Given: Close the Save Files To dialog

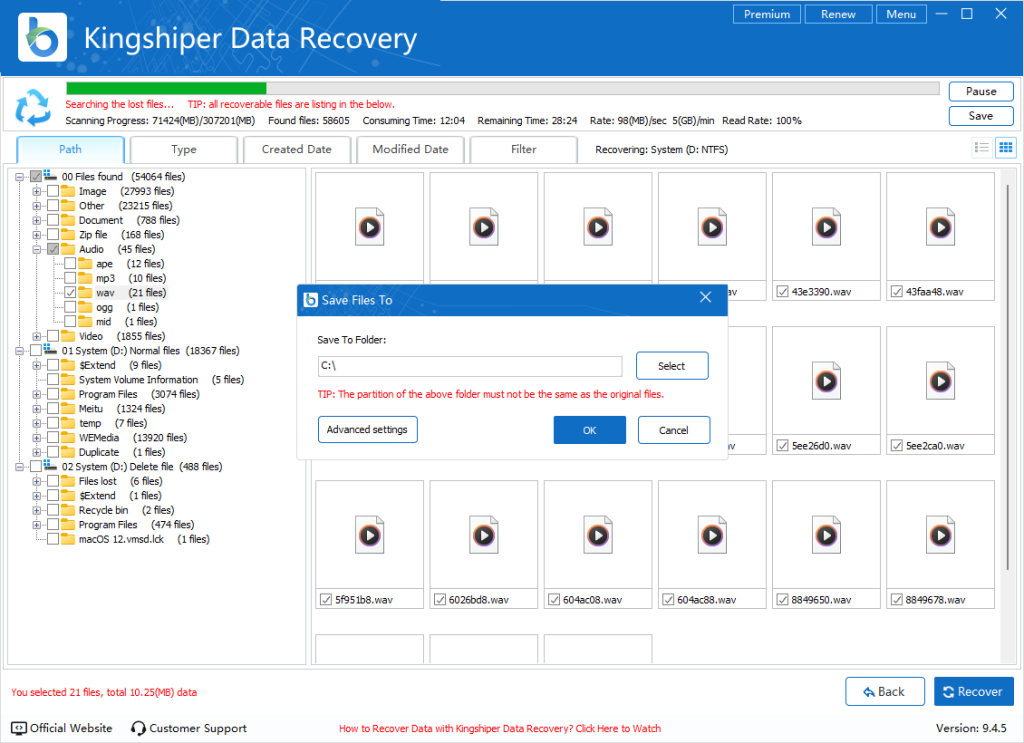Looking at the screenshot, I should (705, 297).
